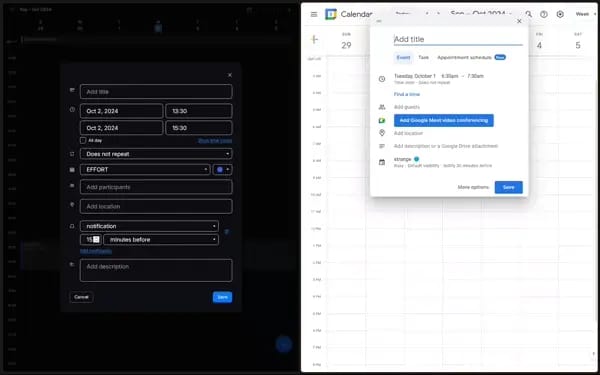
Task: Focus the Add description box in dark form
Action: point(156,271)
